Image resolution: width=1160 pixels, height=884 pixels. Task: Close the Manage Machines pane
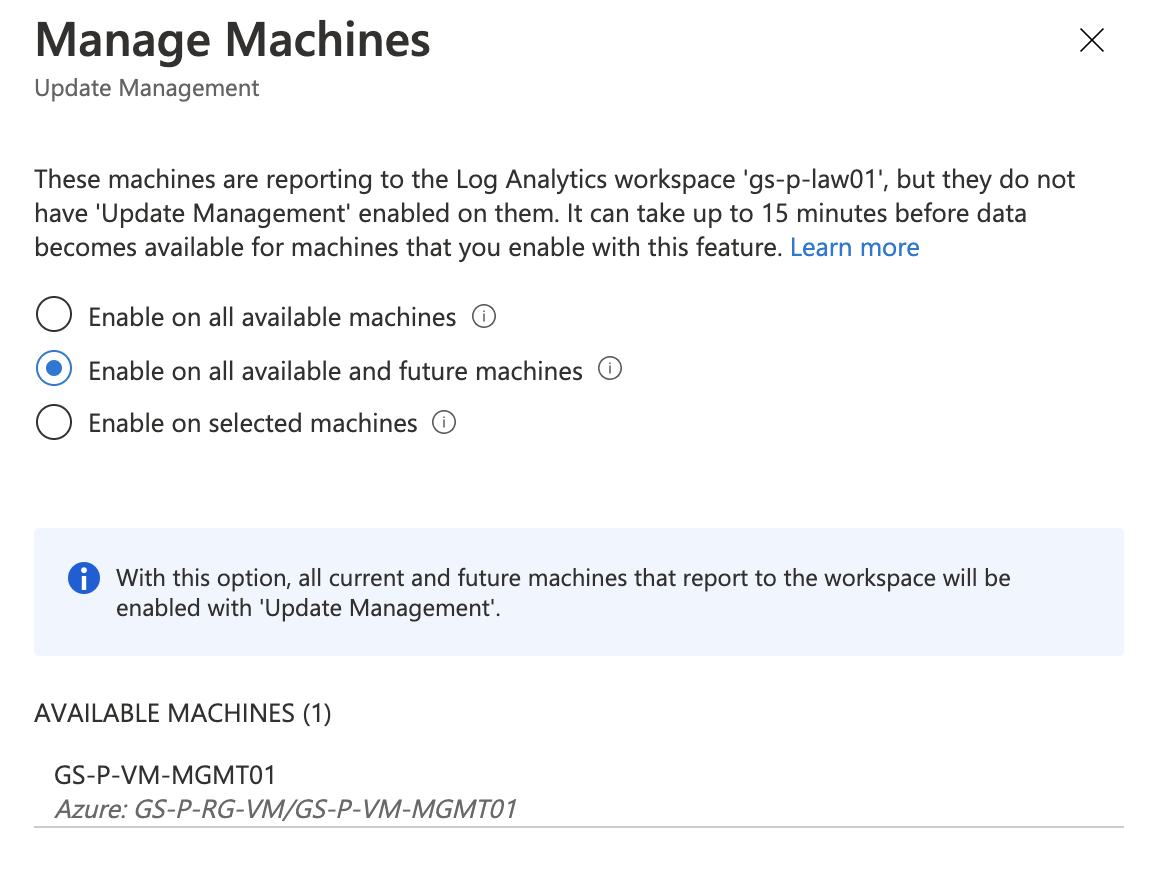tap(1091, 40)
